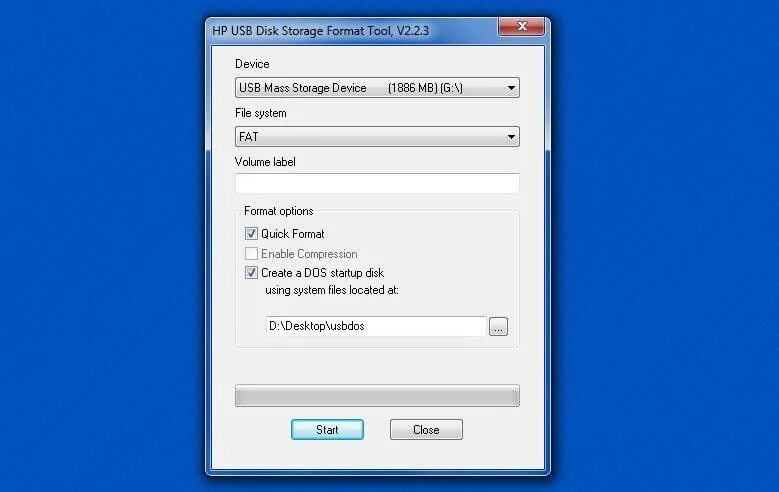779x492 pixels.
Task: Toggle Create a DOS startup disk checkbox
Action: 251,272
